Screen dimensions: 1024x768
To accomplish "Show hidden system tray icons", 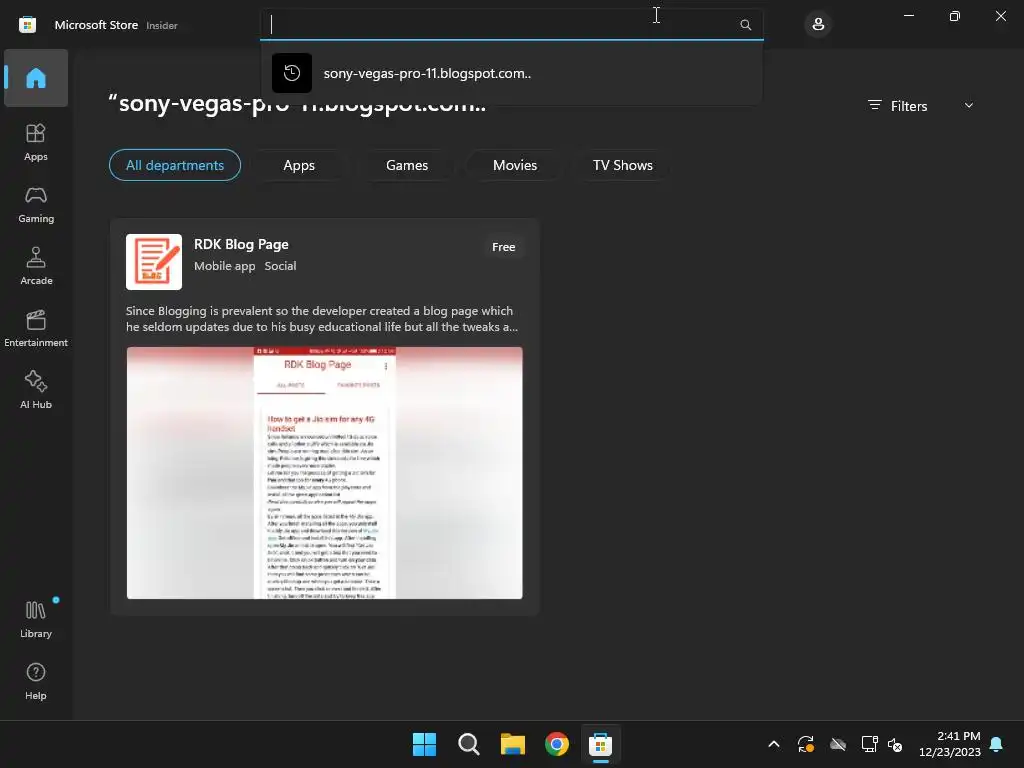I will point(774,744).
